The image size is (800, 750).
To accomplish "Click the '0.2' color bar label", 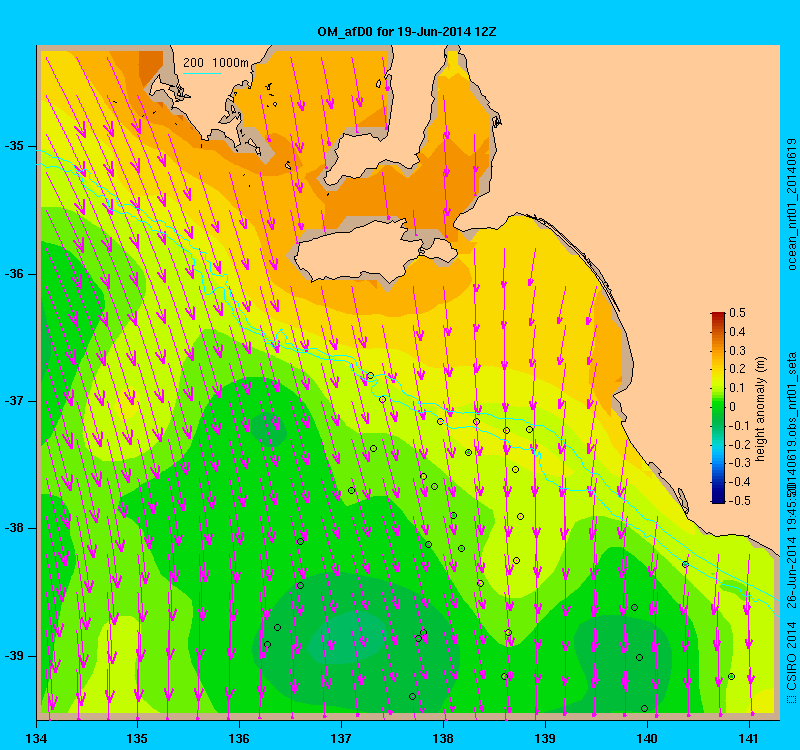I will (x=738, y=369).
